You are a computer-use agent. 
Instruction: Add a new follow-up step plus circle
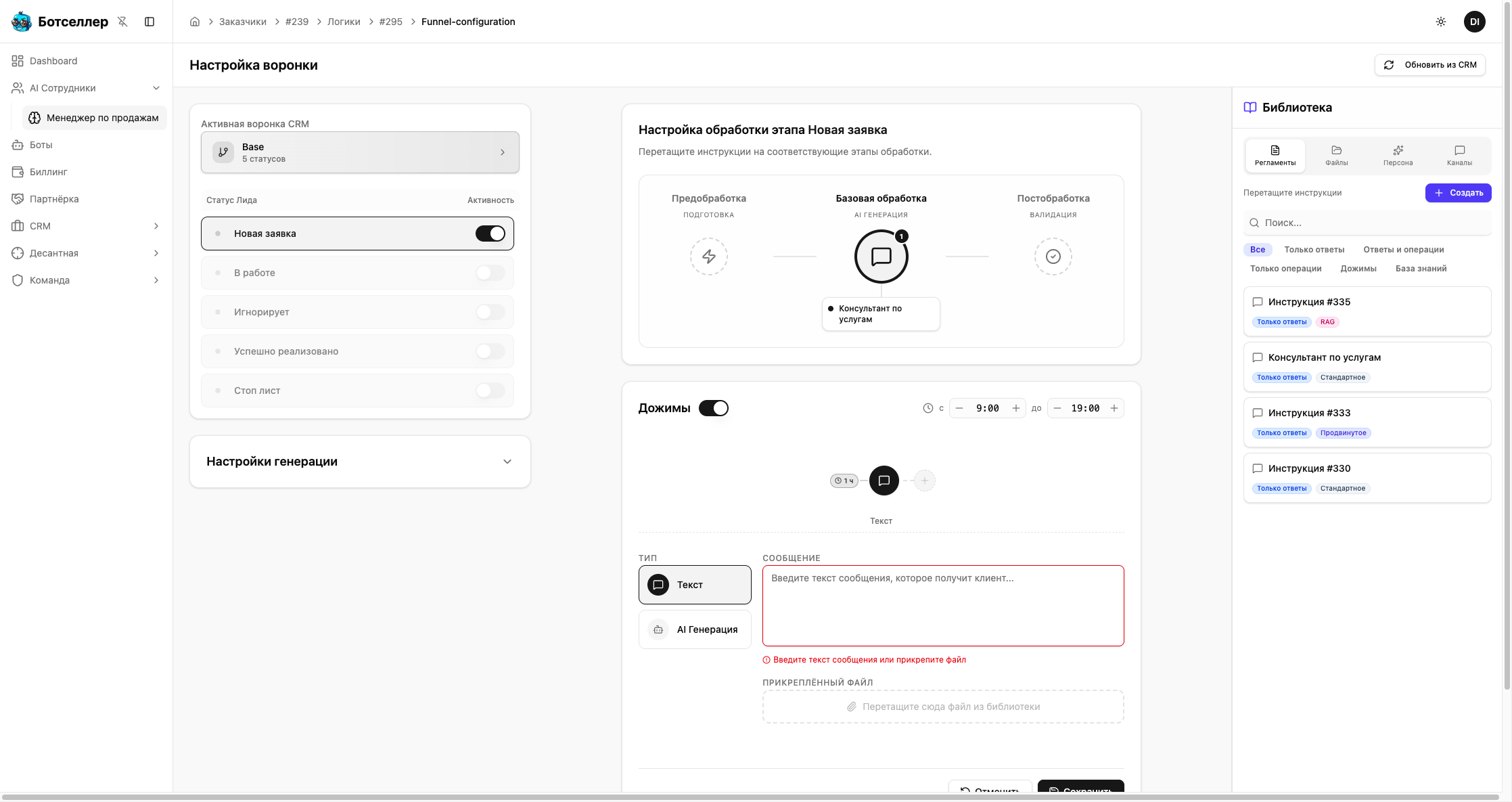[x=924, y=481]
